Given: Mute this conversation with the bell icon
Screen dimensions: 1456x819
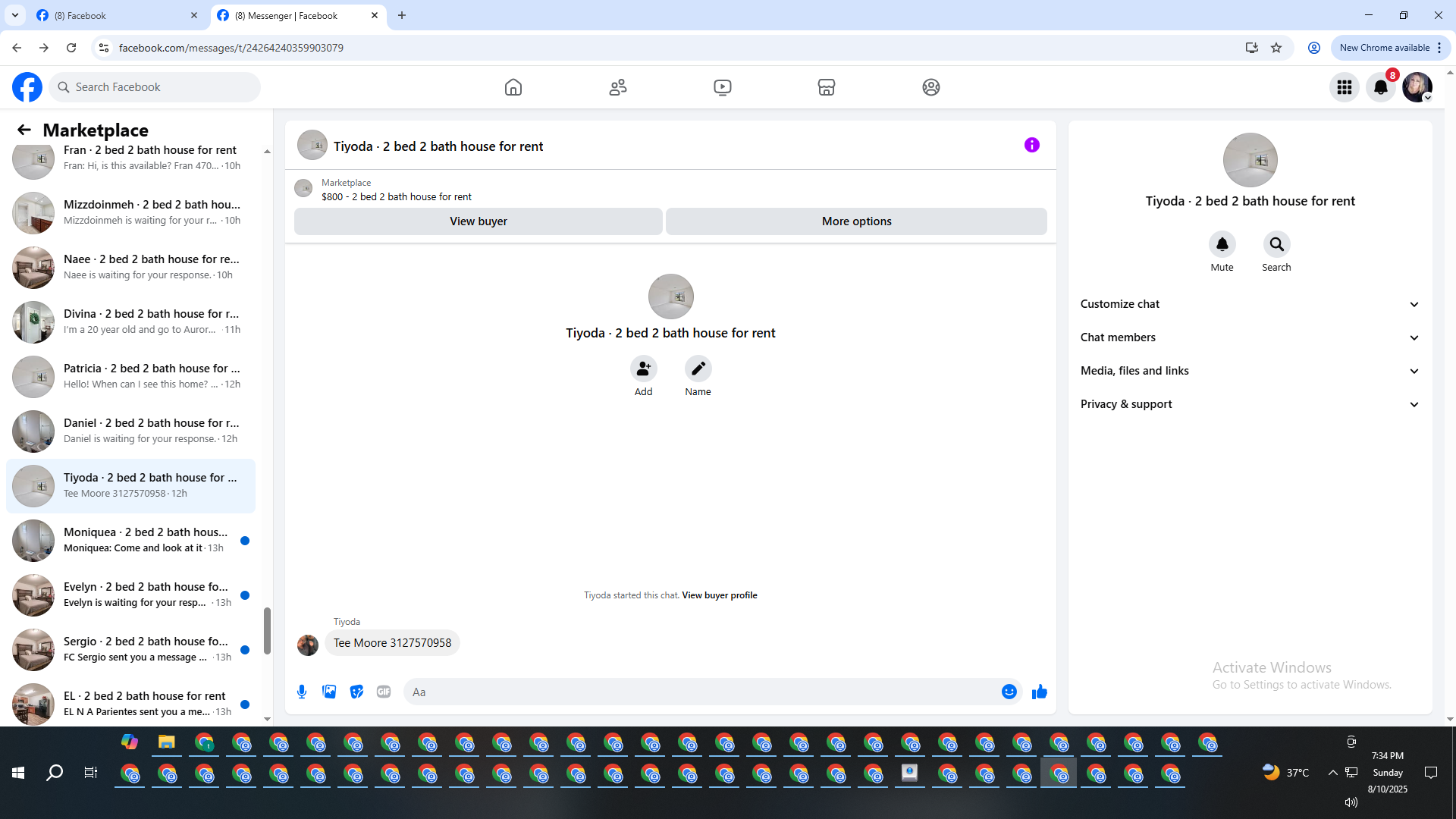Looking at the screenshot, I should pos(1222,244).
